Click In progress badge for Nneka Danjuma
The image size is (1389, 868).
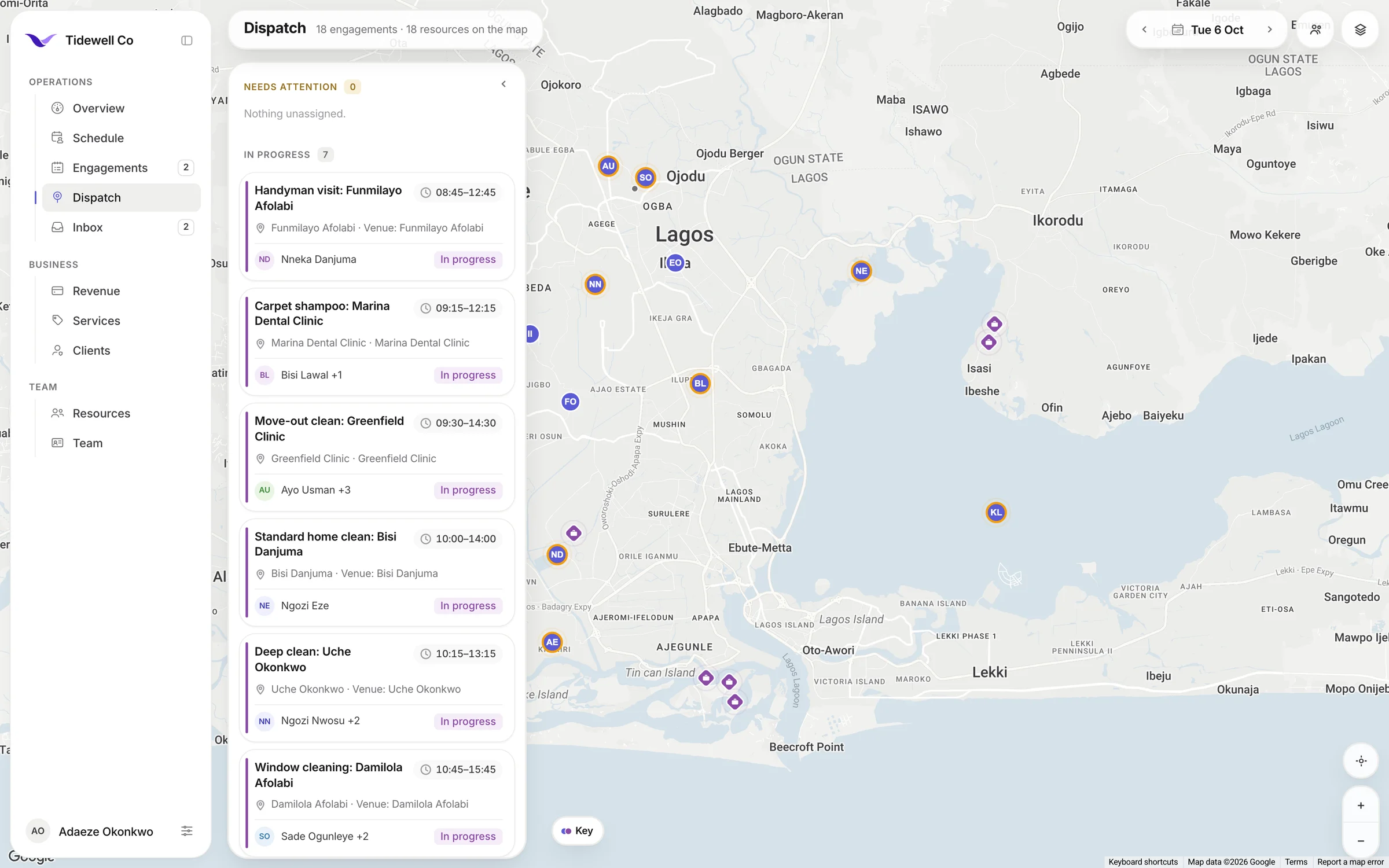point(468,259)
